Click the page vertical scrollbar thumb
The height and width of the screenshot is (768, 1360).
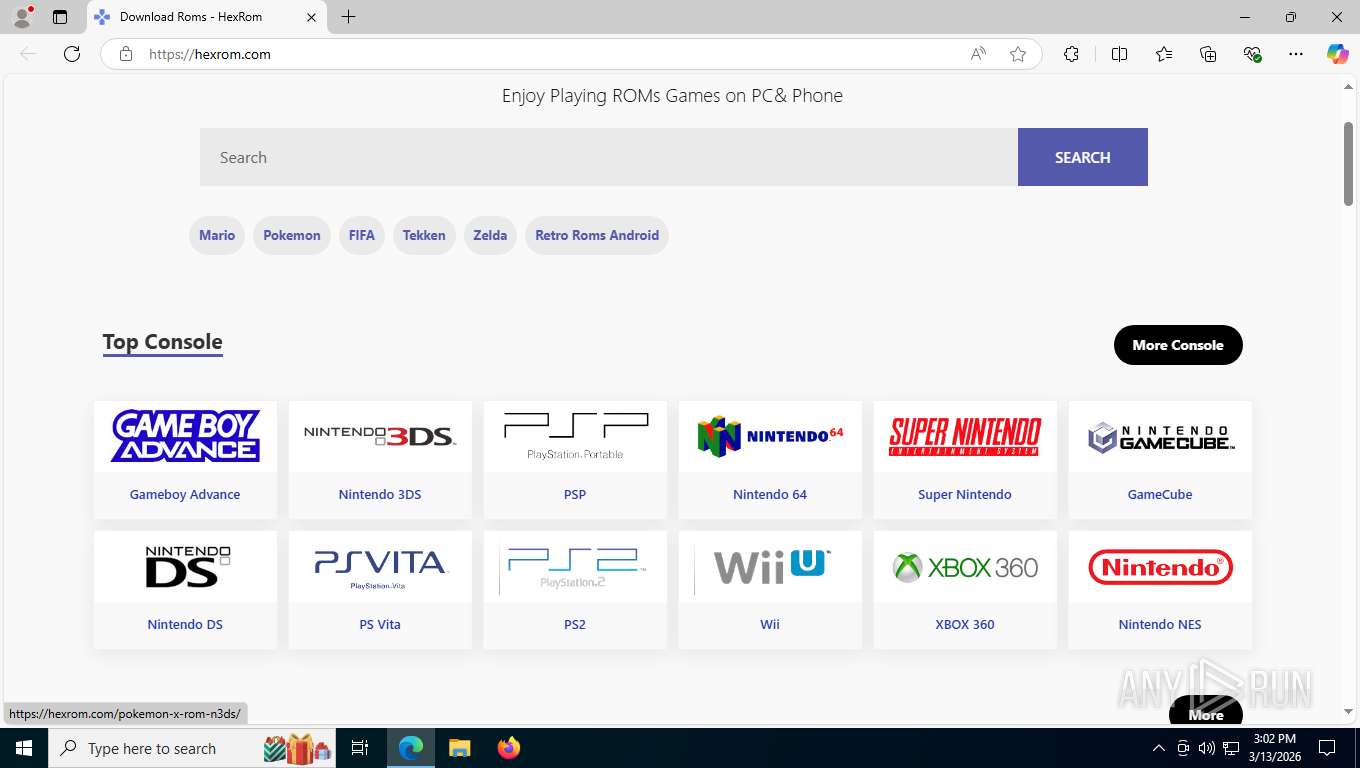(1349, 162)
